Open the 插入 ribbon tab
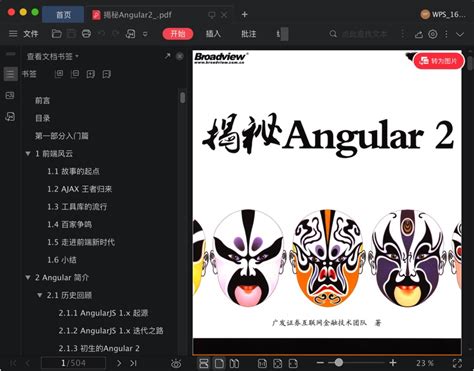Image resolution: width=474 pixels, height=371 pixels. (x=213, y=34)
